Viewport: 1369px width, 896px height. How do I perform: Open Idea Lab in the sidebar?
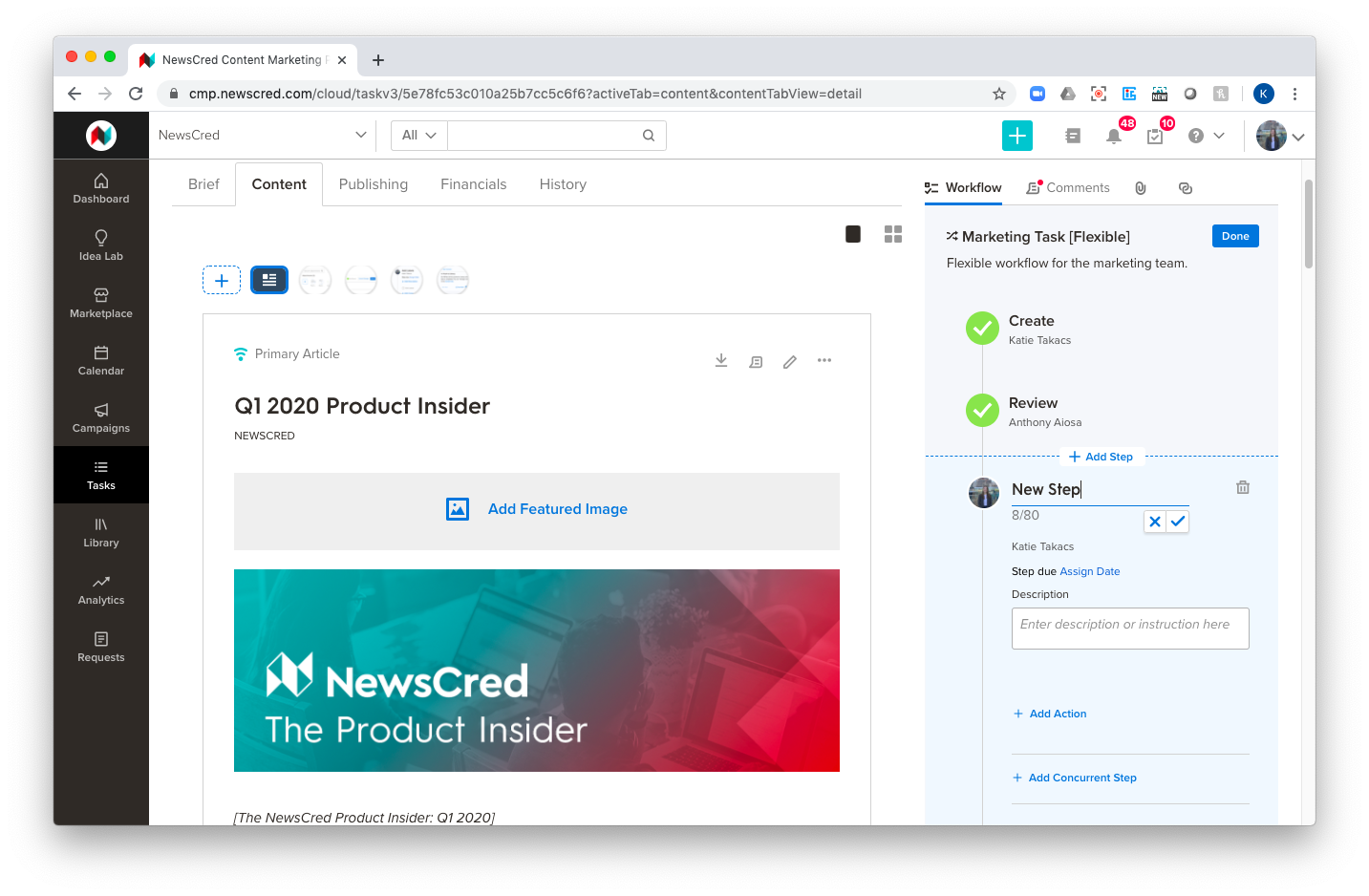[x=101, y=245]
